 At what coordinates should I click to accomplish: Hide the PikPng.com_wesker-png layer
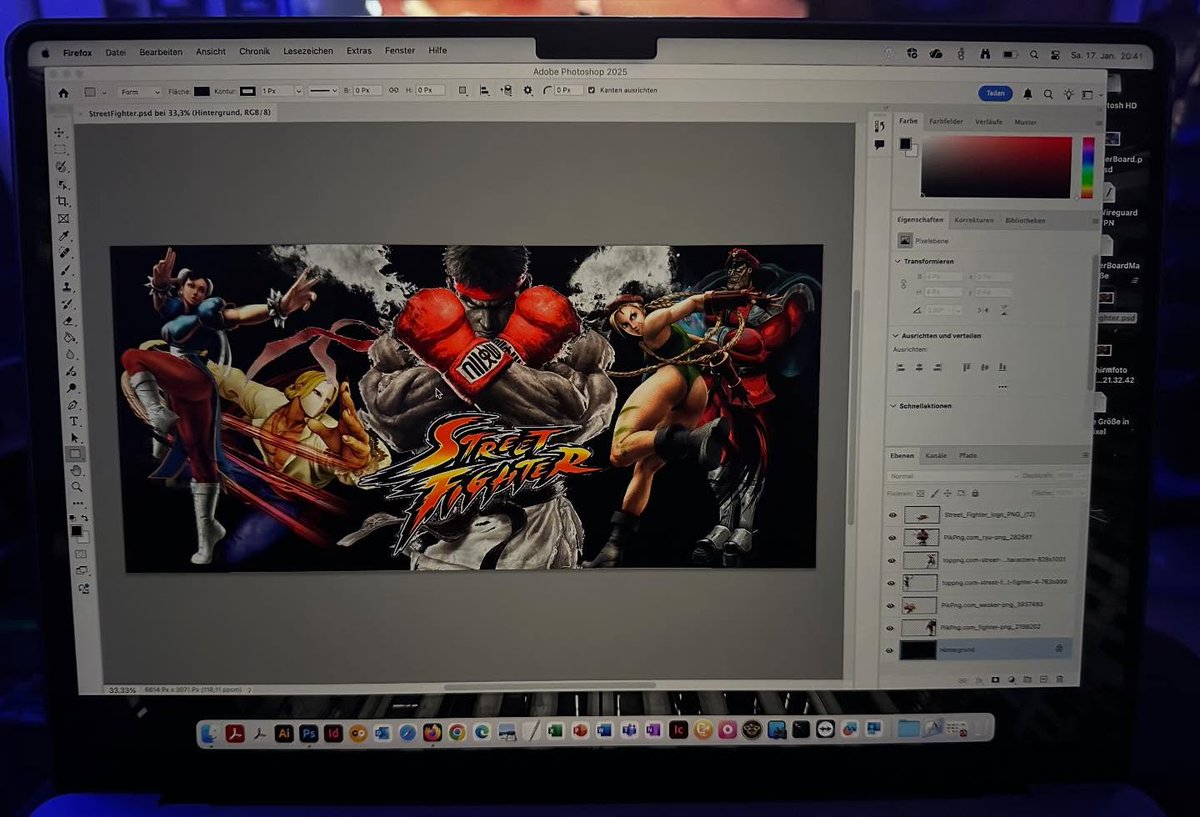tap(891, 605)
